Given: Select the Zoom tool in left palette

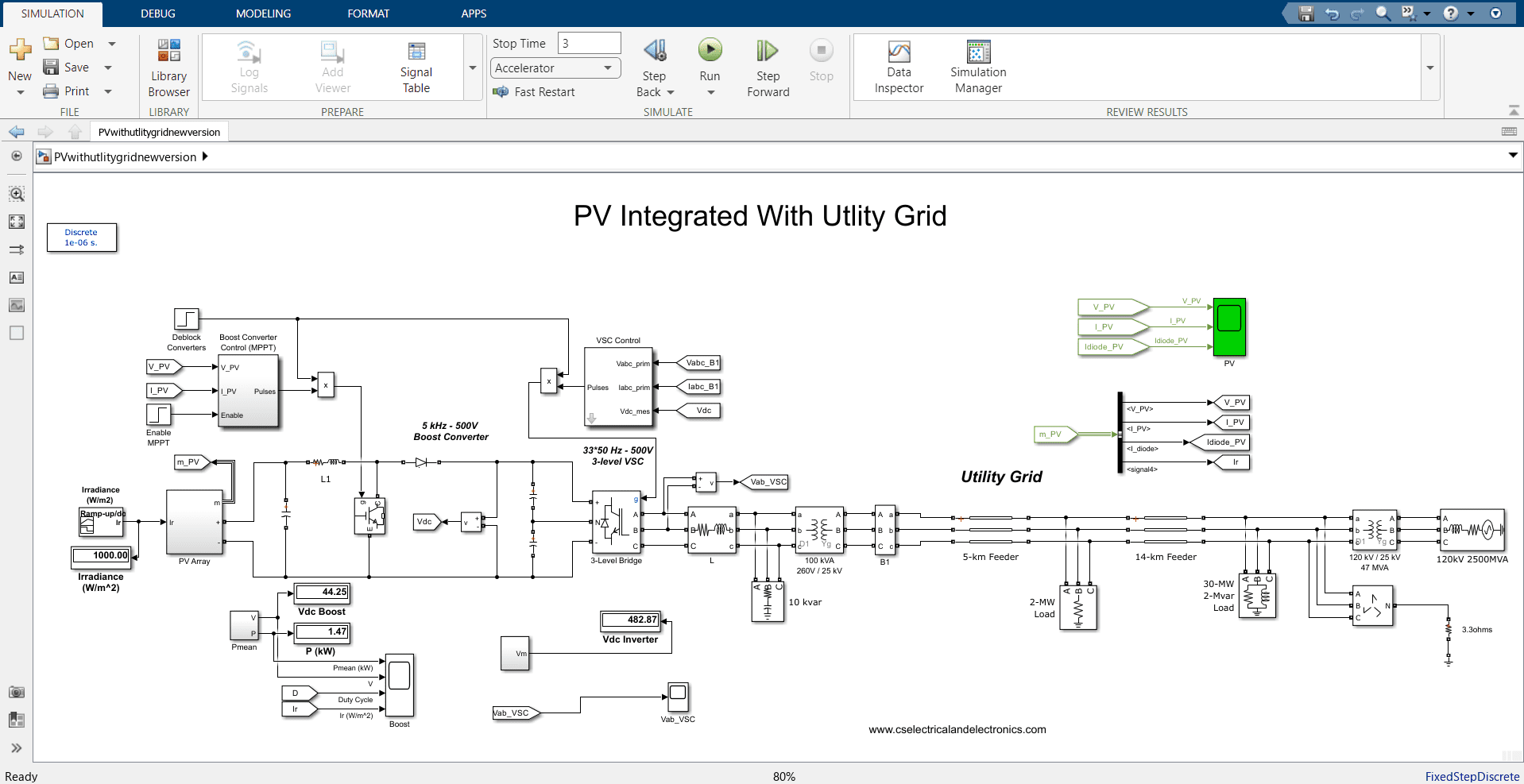Looking at the screenshot, I should point(17,194).
